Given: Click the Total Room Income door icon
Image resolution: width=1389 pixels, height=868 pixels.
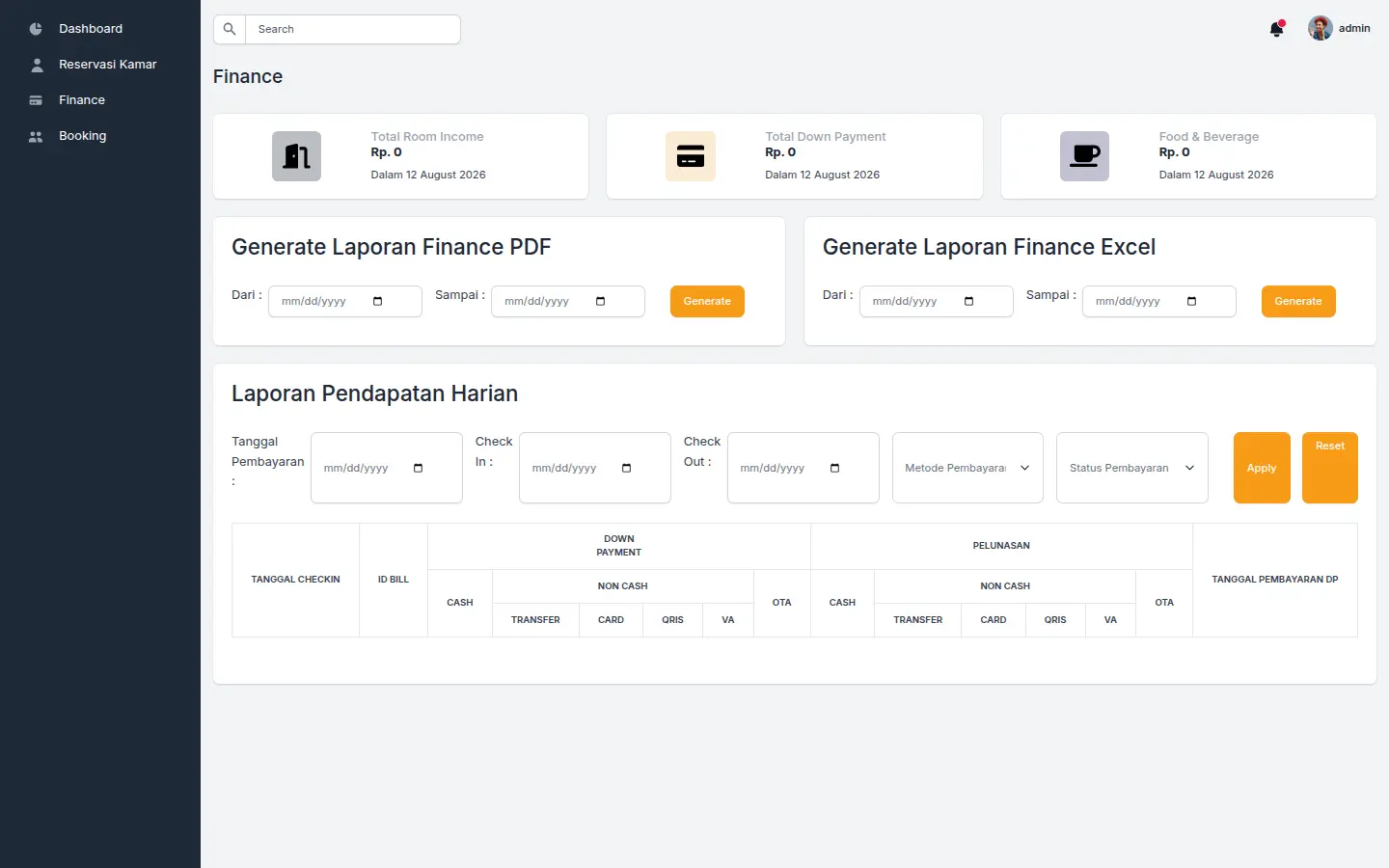Looking at the screenshot, I should 296,156.
